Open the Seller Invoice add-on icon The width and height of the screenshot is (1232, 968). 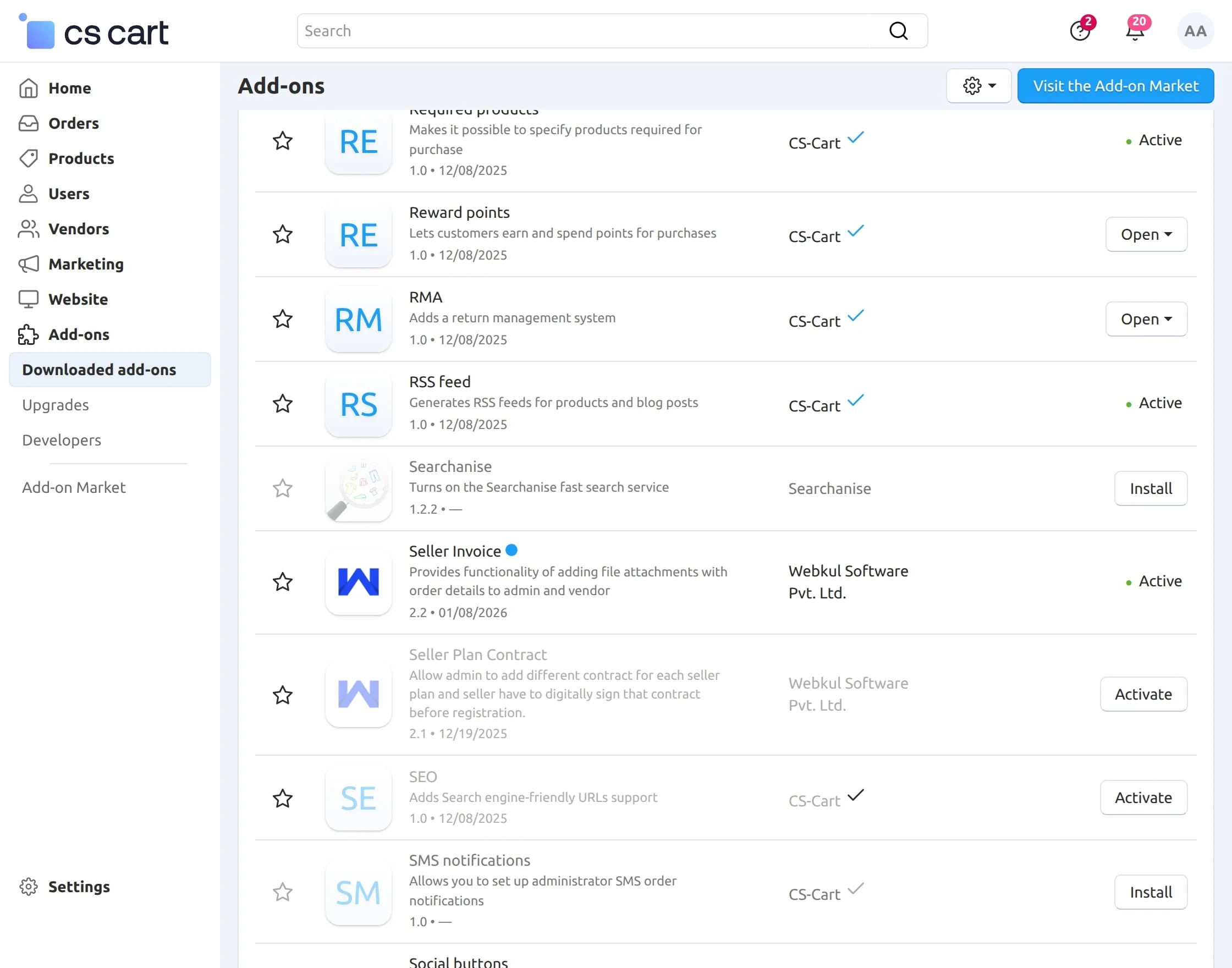[x=358, y=582]
